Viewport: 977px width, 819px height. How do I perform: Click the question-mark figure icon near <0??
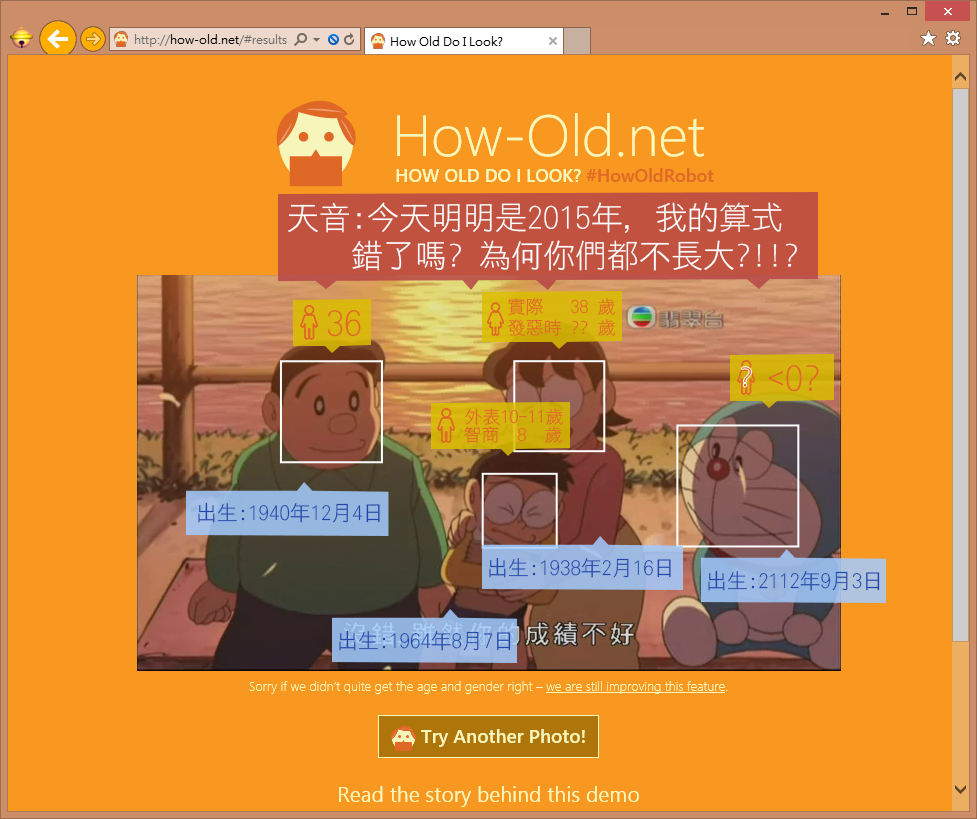pyautogui.click(x=745, y=378)
